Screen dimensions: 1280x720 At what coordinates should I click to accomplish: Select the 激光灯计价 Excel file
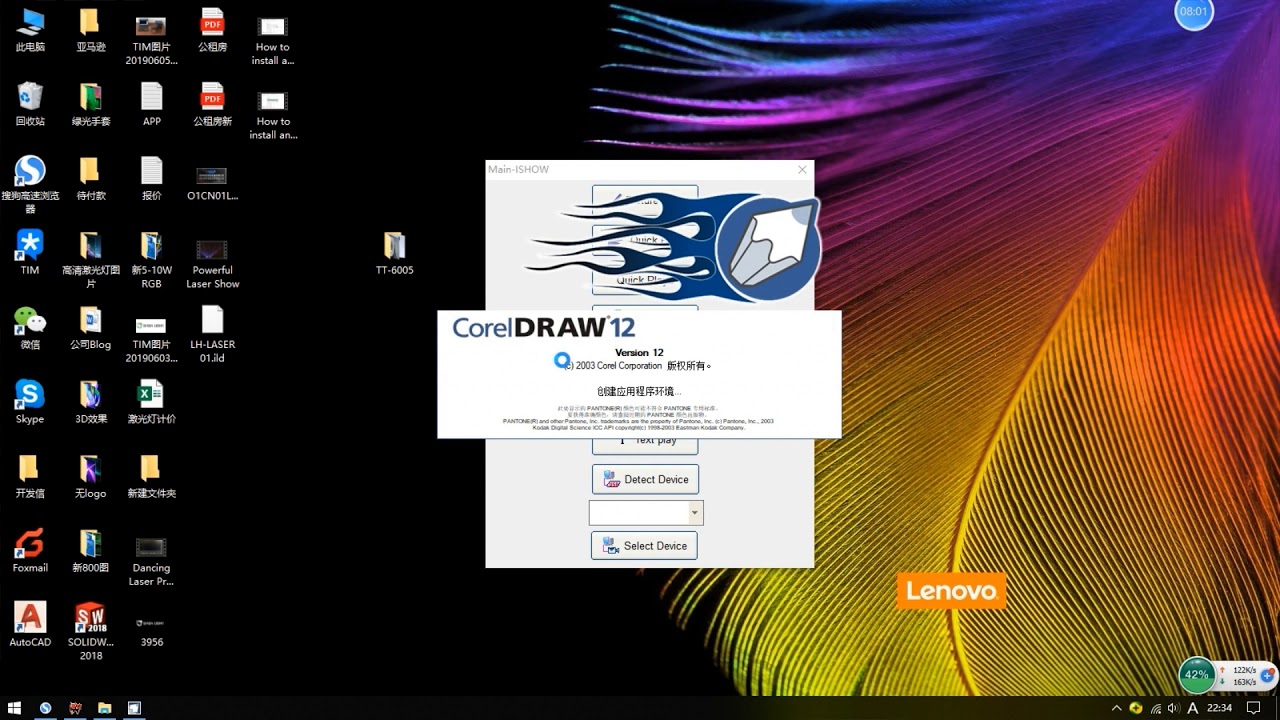coord(152,402)
